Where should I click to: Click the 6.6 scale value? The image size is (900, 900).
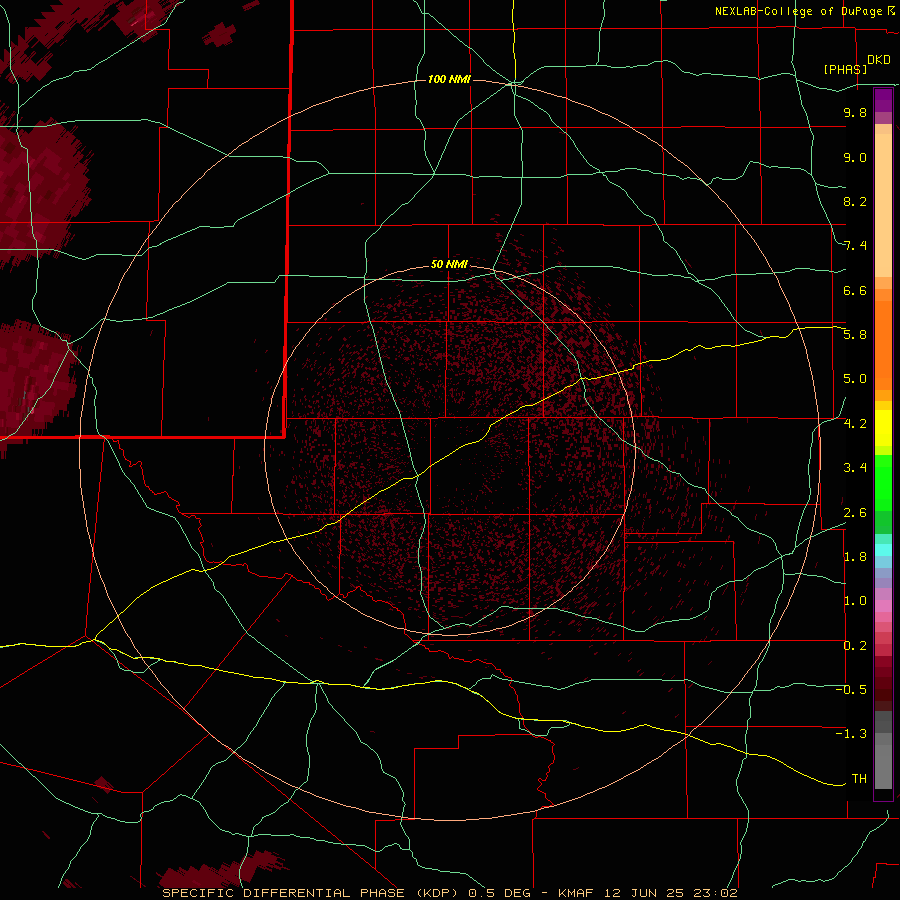click(855, 290)
